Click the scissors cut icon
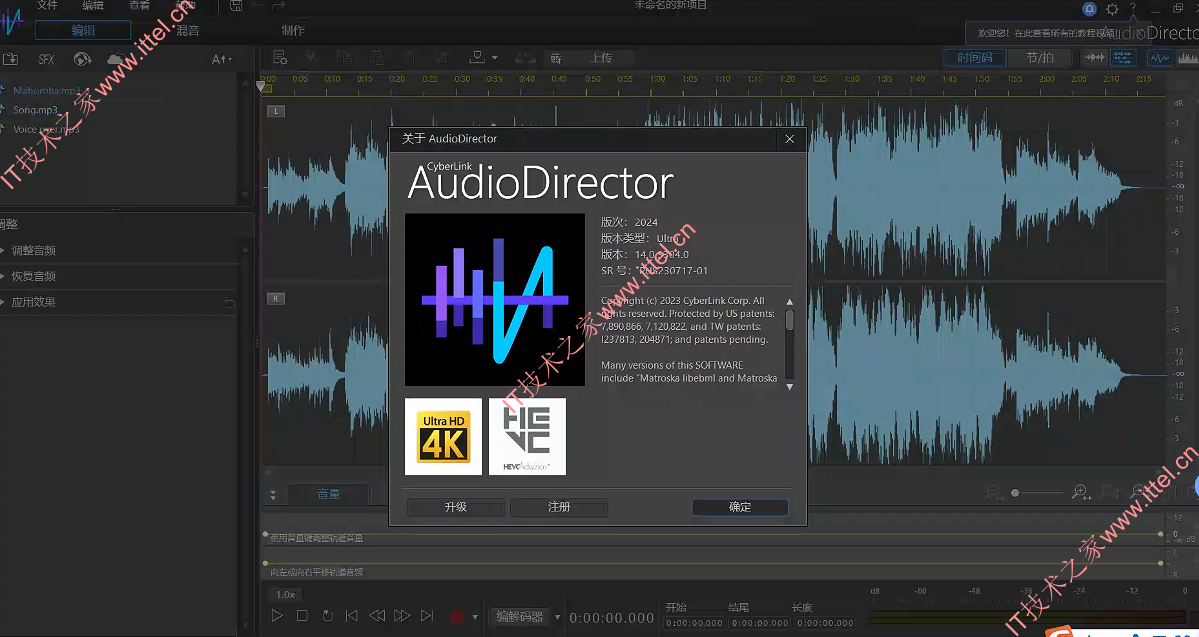 point(311,57)
